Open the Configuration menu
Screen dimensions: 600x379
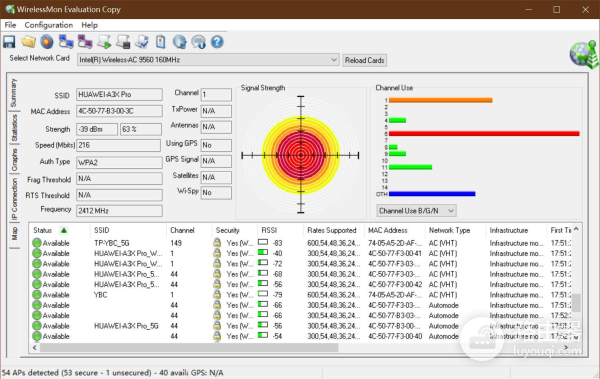(49, 25)
